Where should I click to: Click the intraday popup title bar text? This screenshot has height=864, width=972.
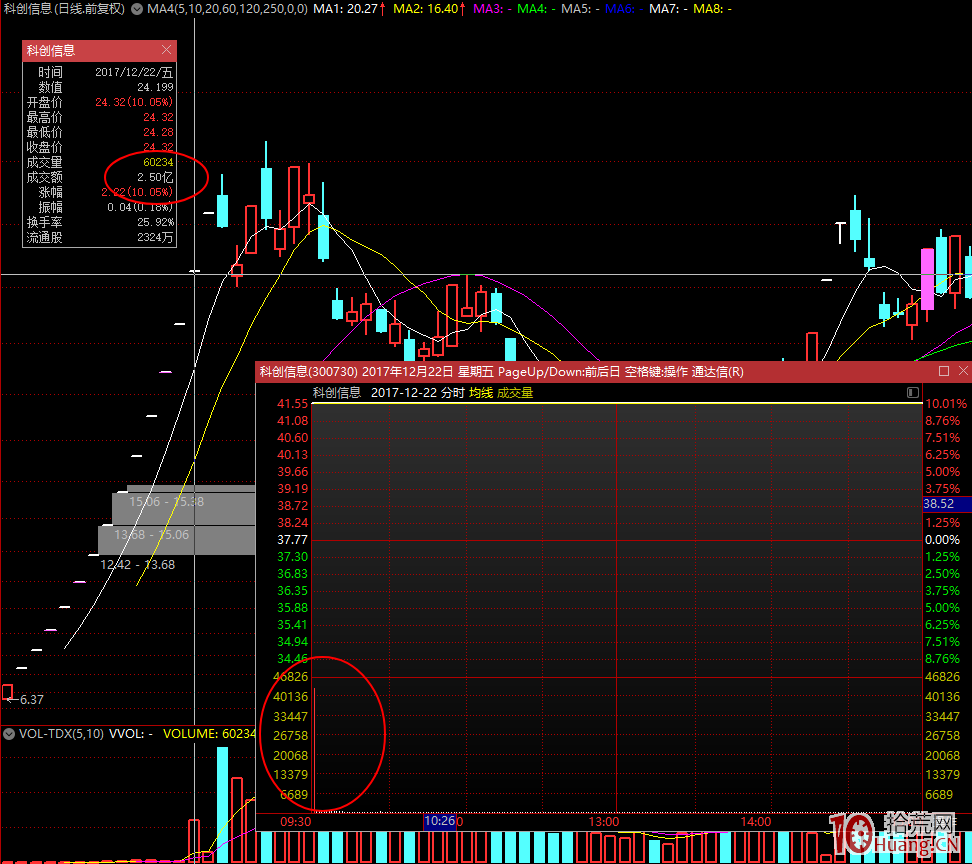coord(501,372)
